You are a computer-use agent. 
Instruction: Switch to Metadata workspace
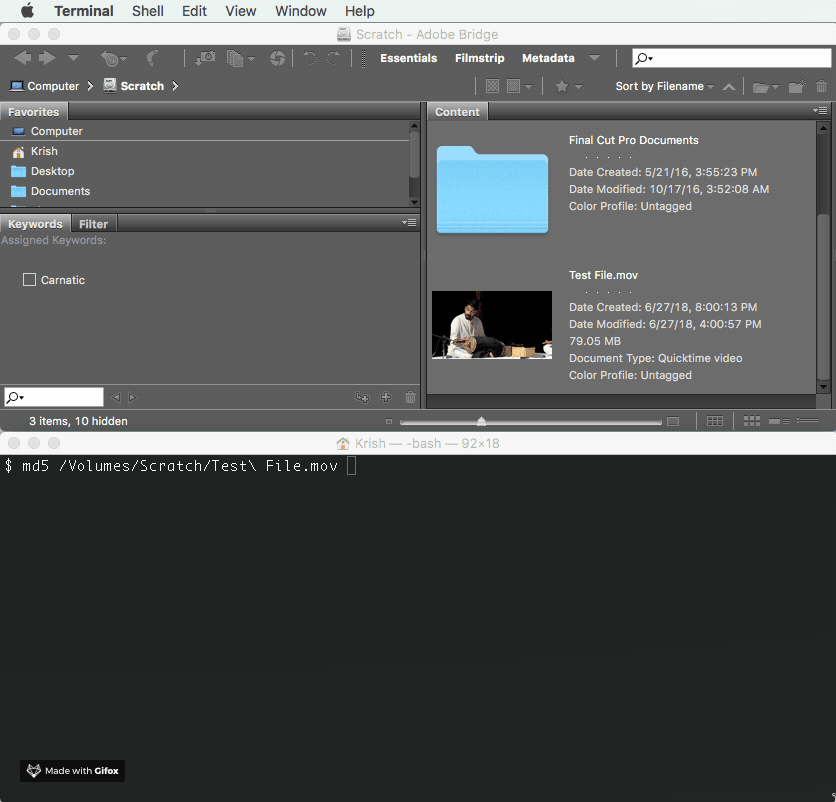(548, 58)
